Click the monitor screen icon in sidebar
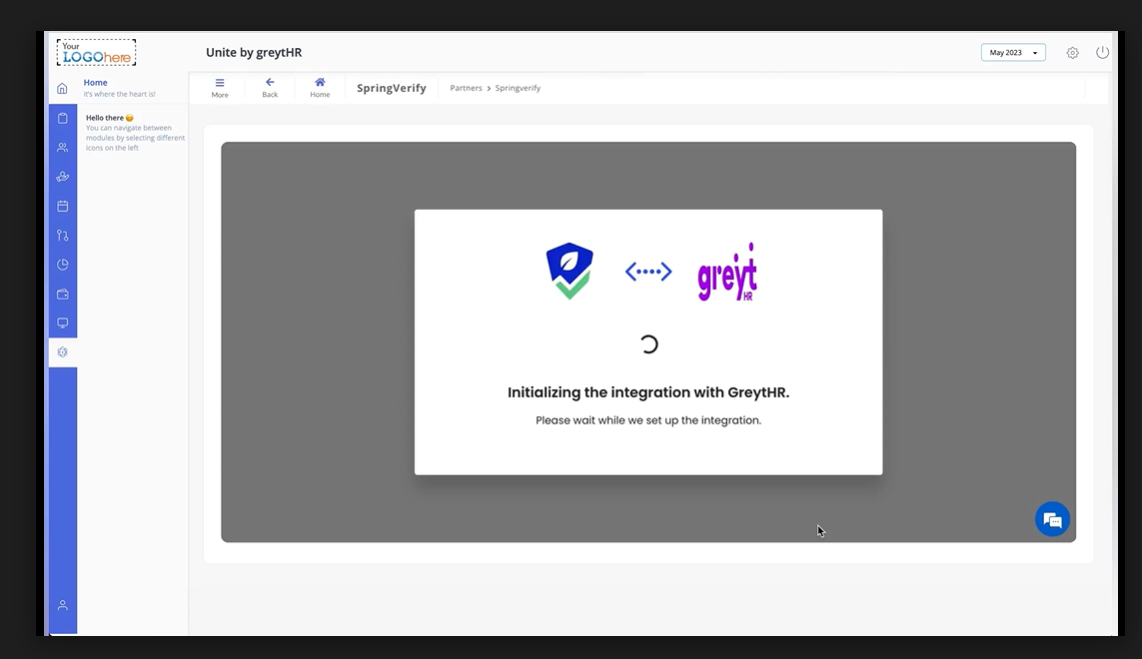The height and width of the screenshot is (659, 1142). click(x=62, y=323)
